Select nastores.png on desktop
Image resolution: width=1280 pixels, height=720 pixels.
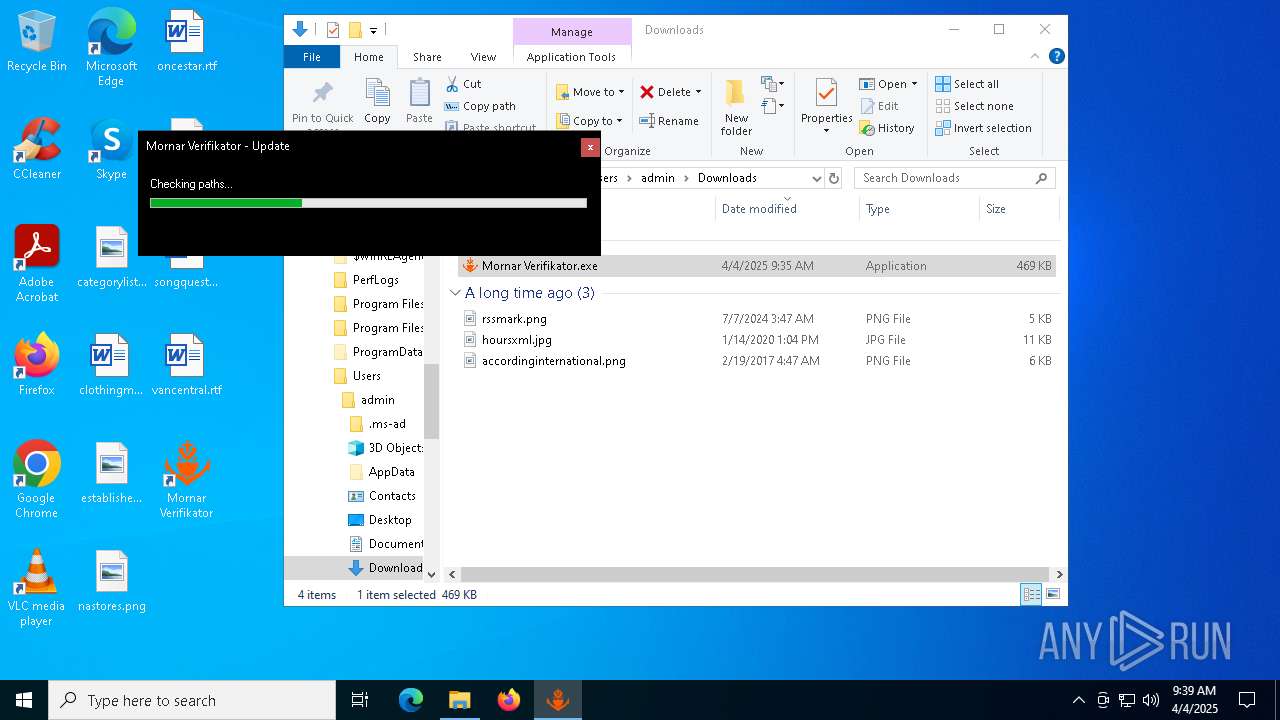(111, 582)
